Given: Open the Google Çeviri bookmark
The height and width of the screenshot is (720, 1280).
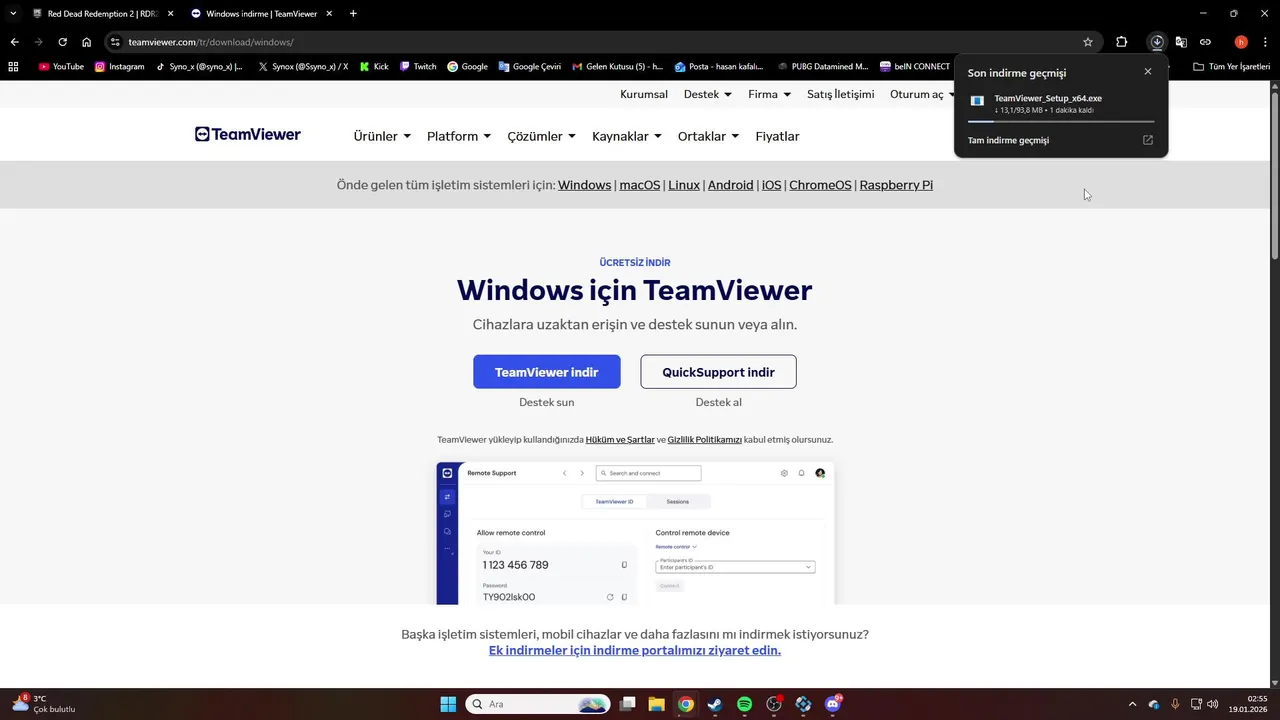Looking at the screenshot, I should point(530,67).
